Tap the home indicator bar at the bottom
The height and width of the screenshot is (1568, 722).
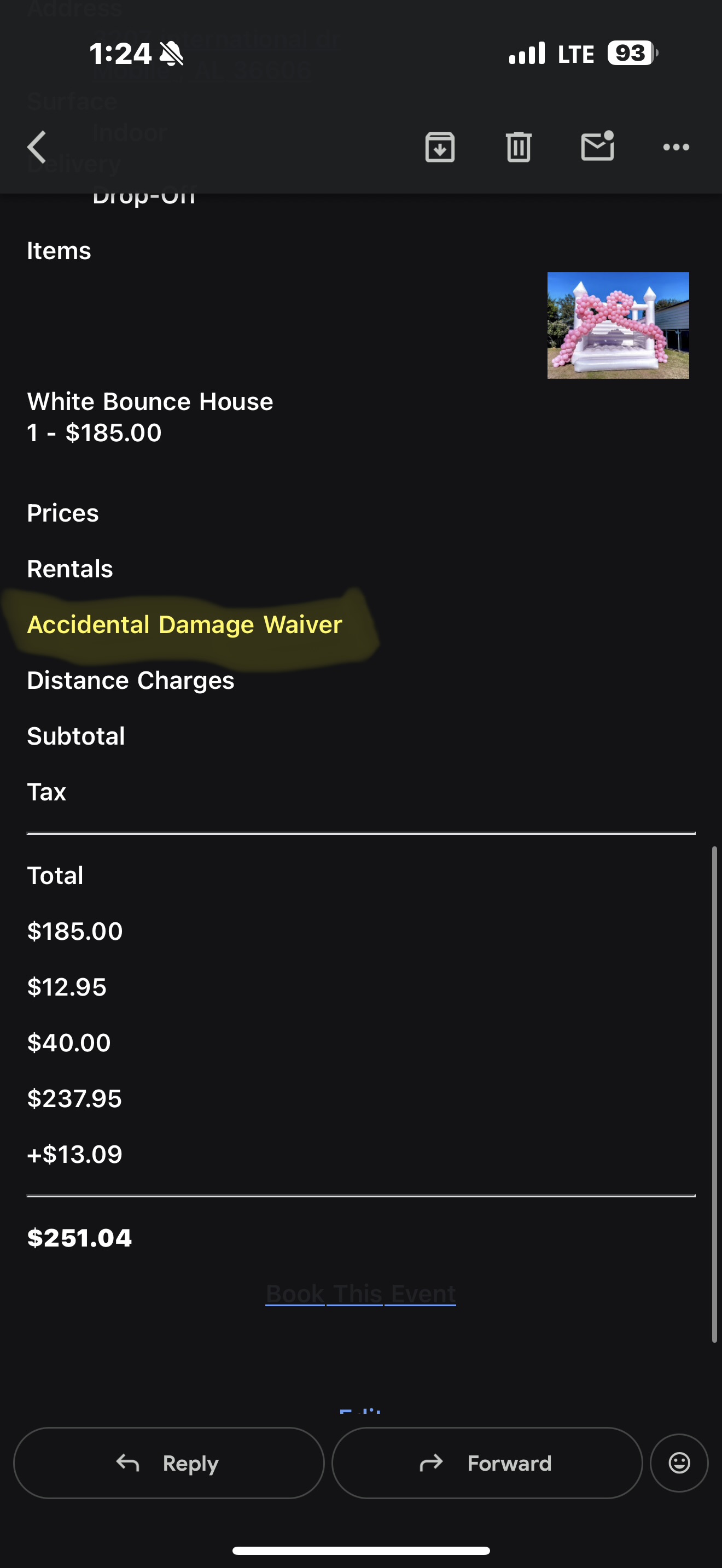coord(361,1551)
